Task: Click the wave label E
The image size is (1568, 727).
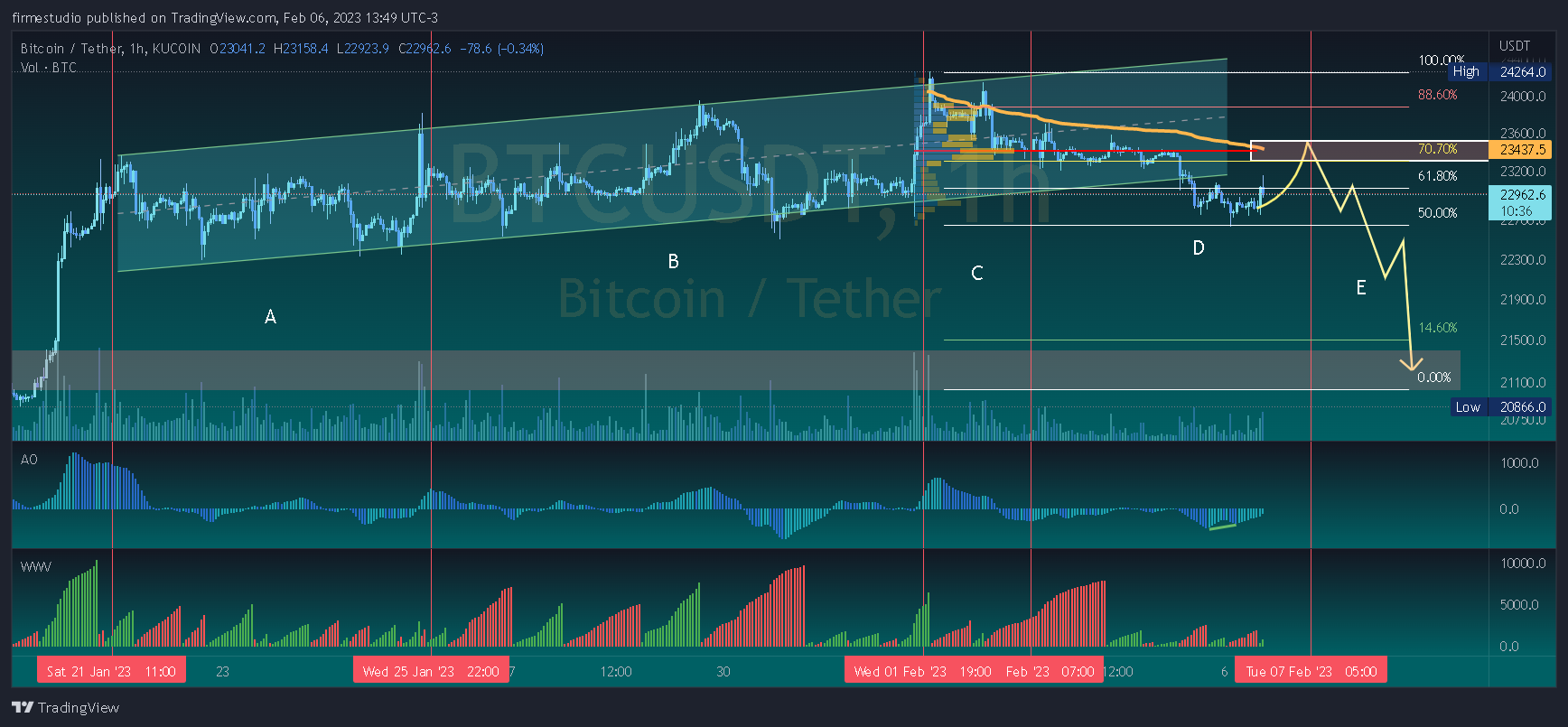Action: tap(1361, 287)
